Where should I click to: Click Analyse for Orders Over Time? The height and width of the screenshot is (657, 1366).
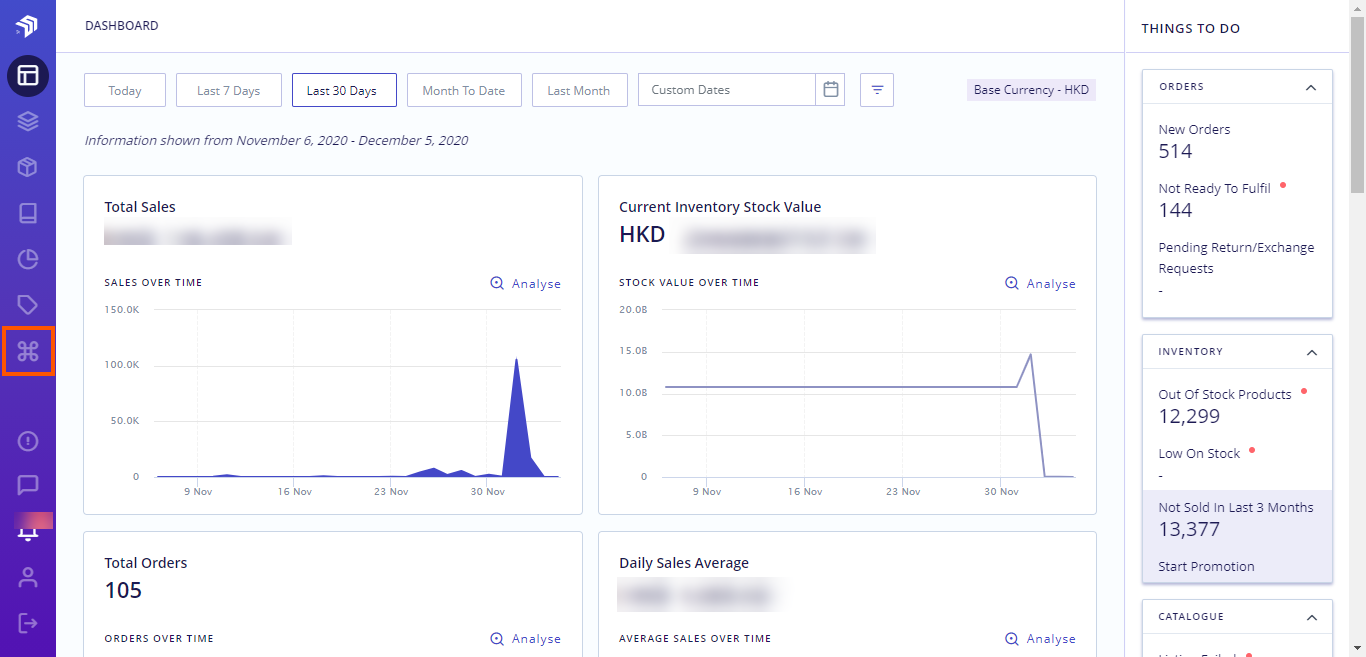tap(526, 639)
